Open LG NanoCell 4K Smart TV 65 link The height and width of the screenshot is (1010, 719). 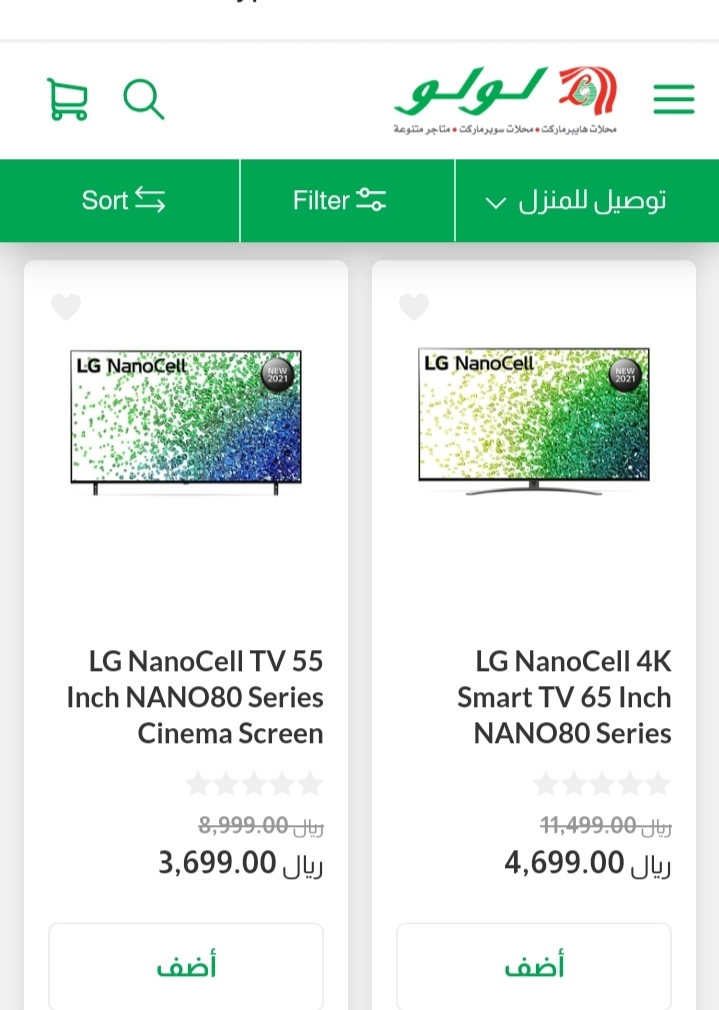[564, 697]
